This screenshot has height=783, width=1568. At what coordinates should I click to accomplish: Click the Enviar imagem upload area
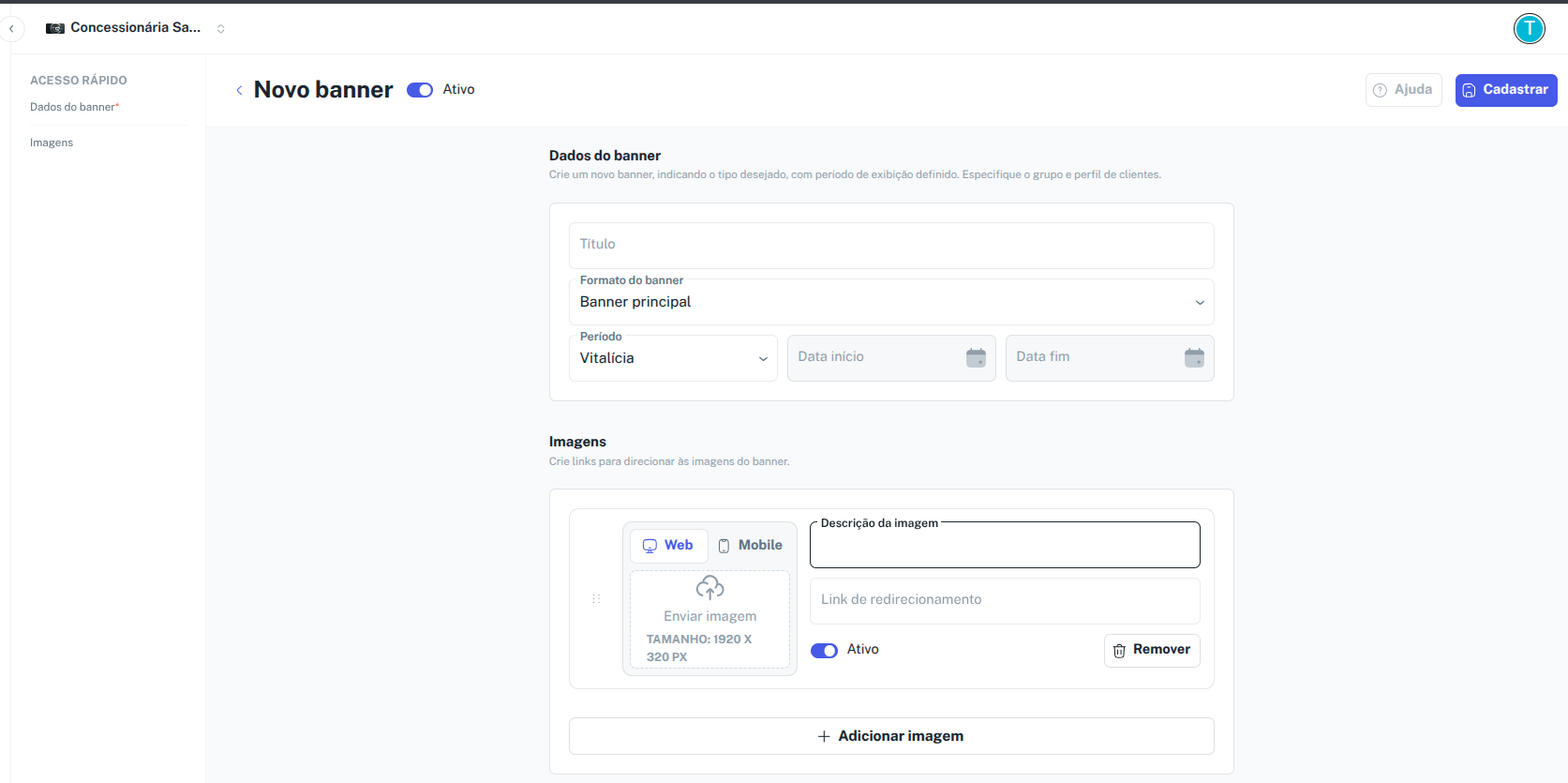pyautogui.click(x=709, y=619)
